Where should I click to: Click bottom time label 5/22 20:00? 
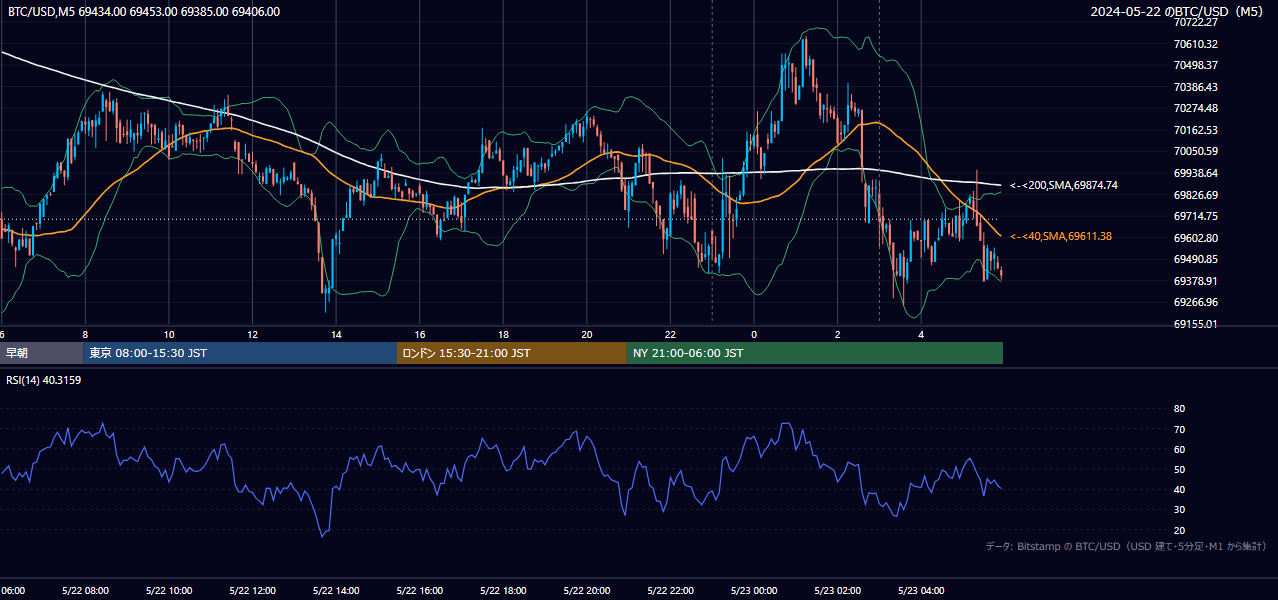(587, 590)
